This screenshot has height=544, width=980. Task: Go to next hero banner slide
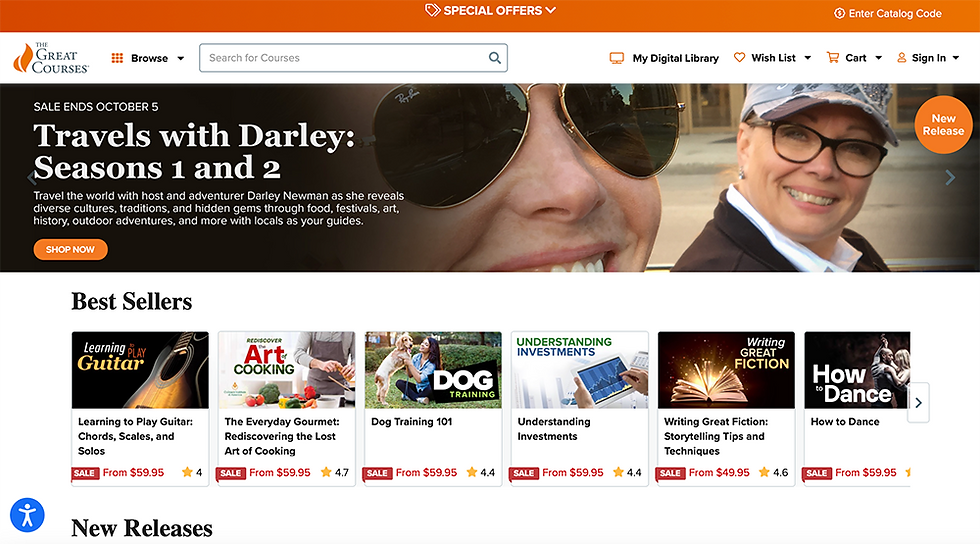pos(950,178)
